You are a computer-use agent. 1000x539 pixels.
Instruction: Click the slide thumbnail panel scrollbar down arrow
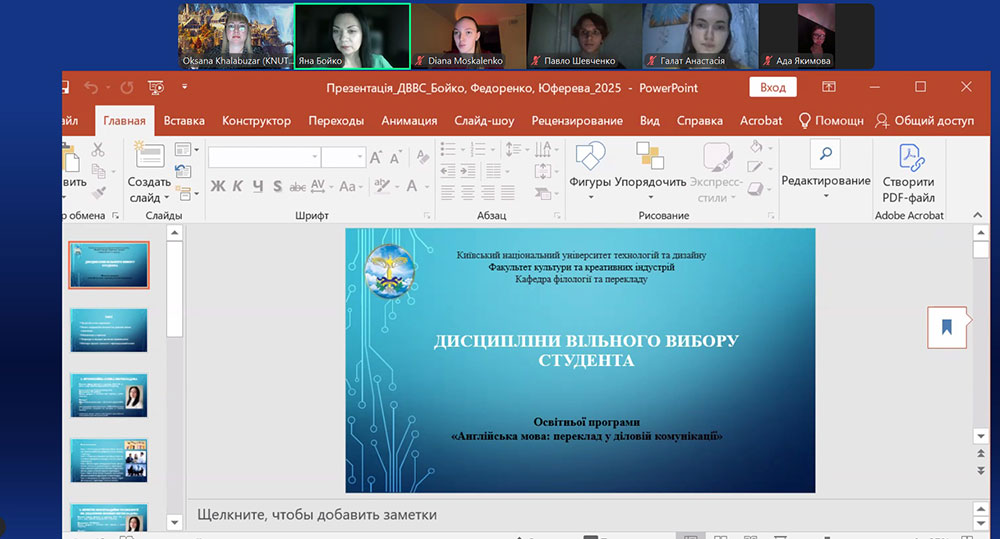[x=174, y=521]
